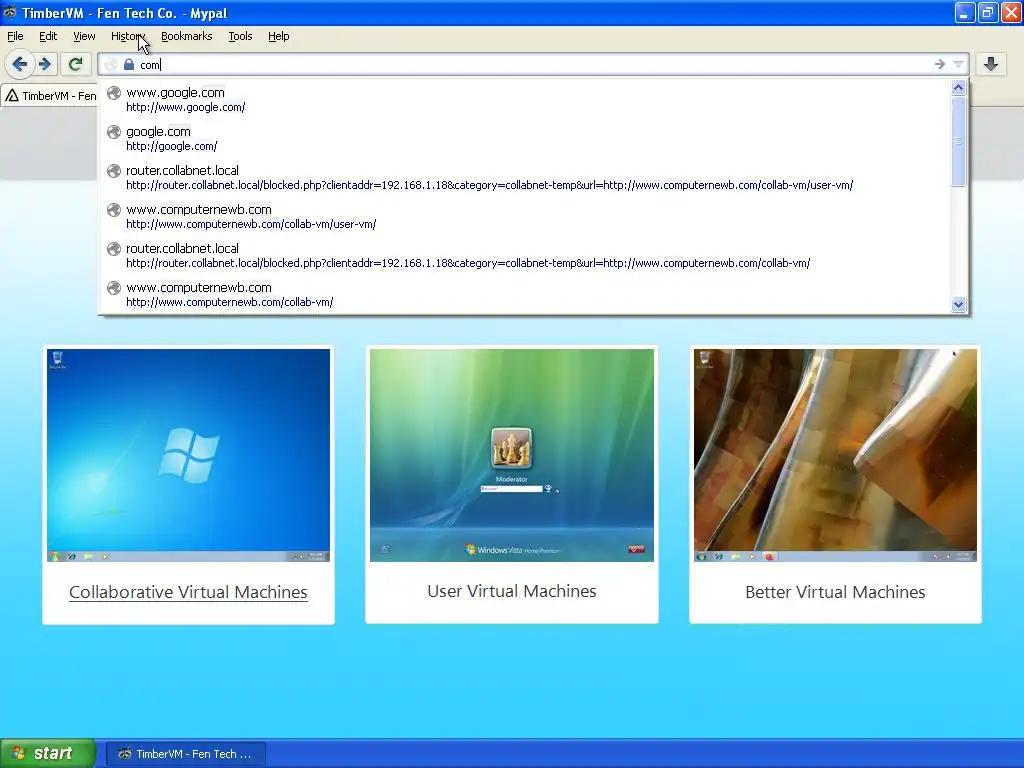Screen dimensions: 1024x768
Task: Open the Better Virtual Machines link
Action: pos(835,592)
